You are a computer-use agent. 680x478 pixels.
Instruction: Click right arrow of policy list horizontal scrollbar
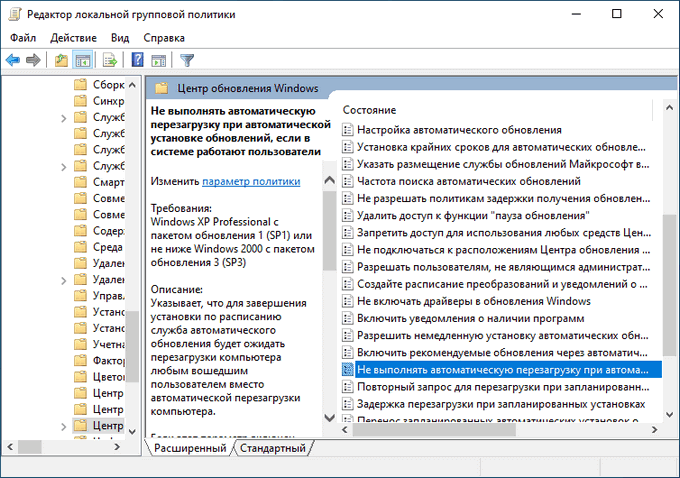pos(654,430)
